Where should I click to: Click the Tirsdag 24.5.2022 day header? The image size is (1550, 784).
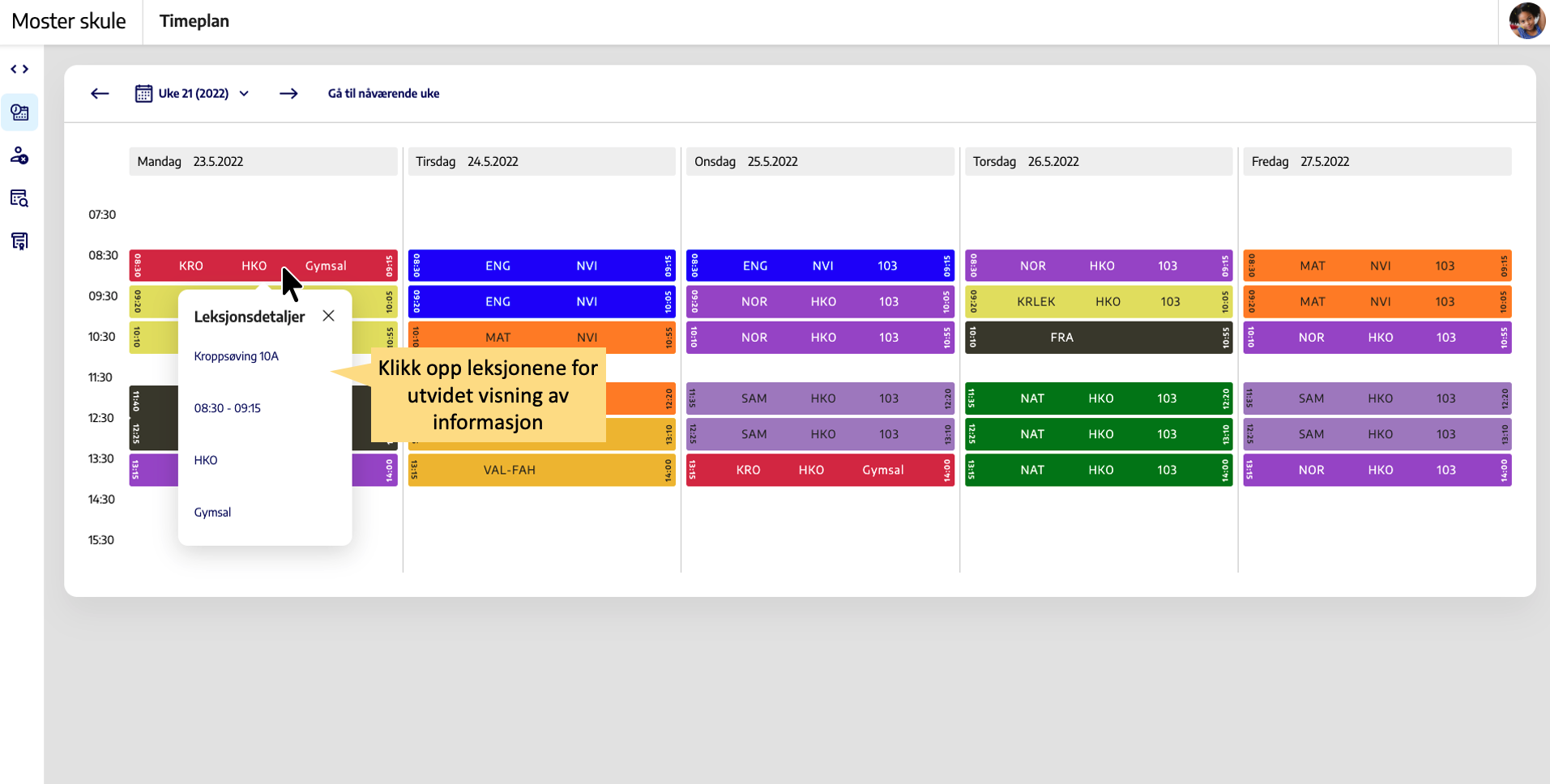coord(542,161)
